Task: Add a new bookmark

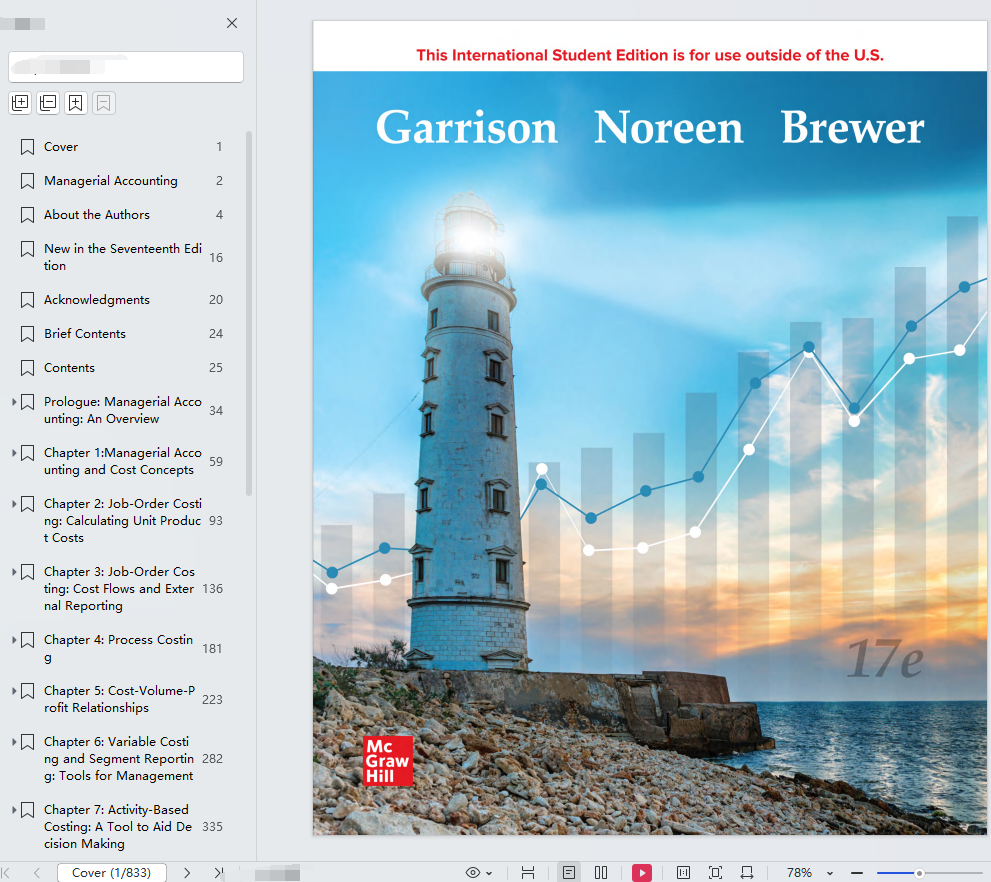Action: [x=76, y=103]
